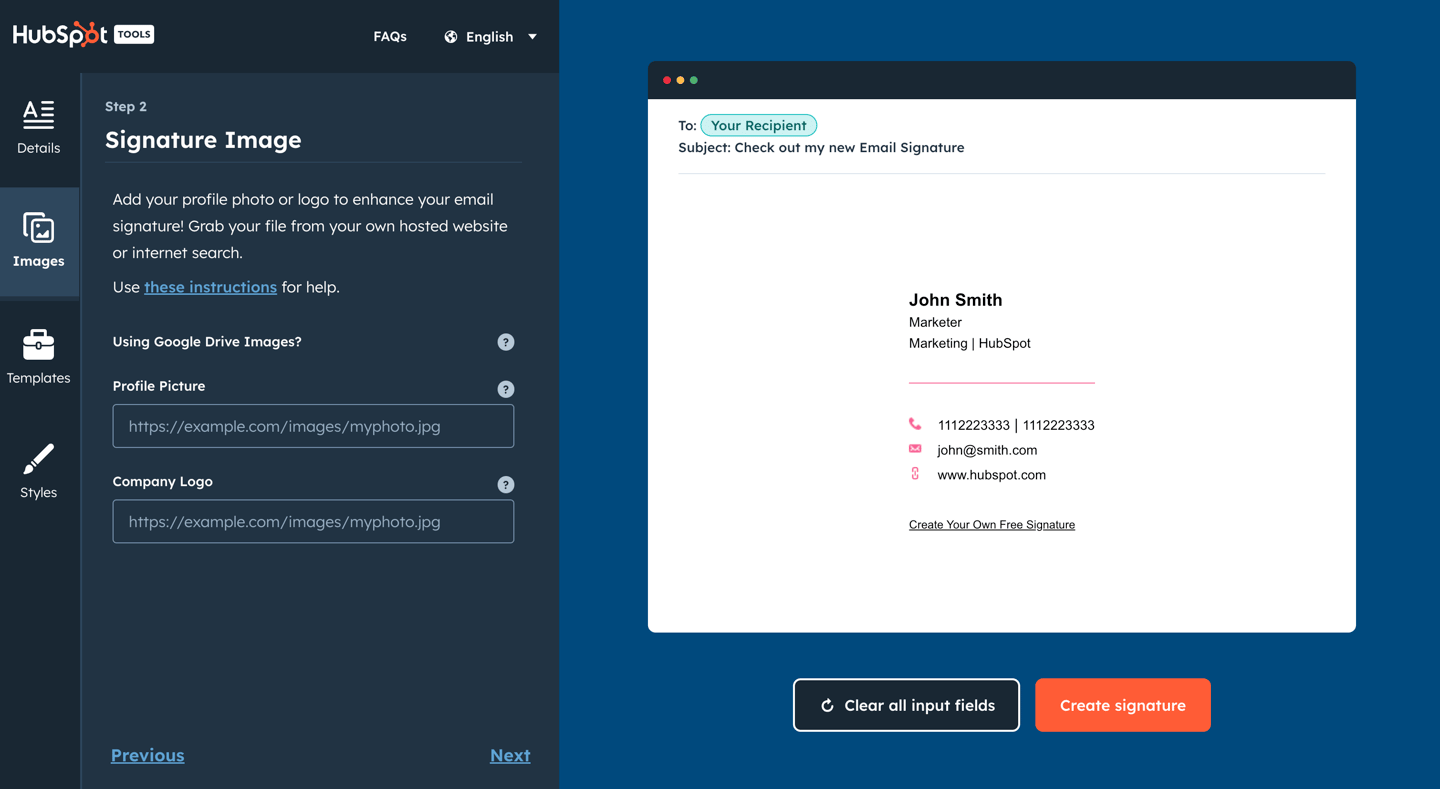The width and height of the screenshot is (1440, 789).
Task: Proceed with the Next link
Action: click(510, 755)
